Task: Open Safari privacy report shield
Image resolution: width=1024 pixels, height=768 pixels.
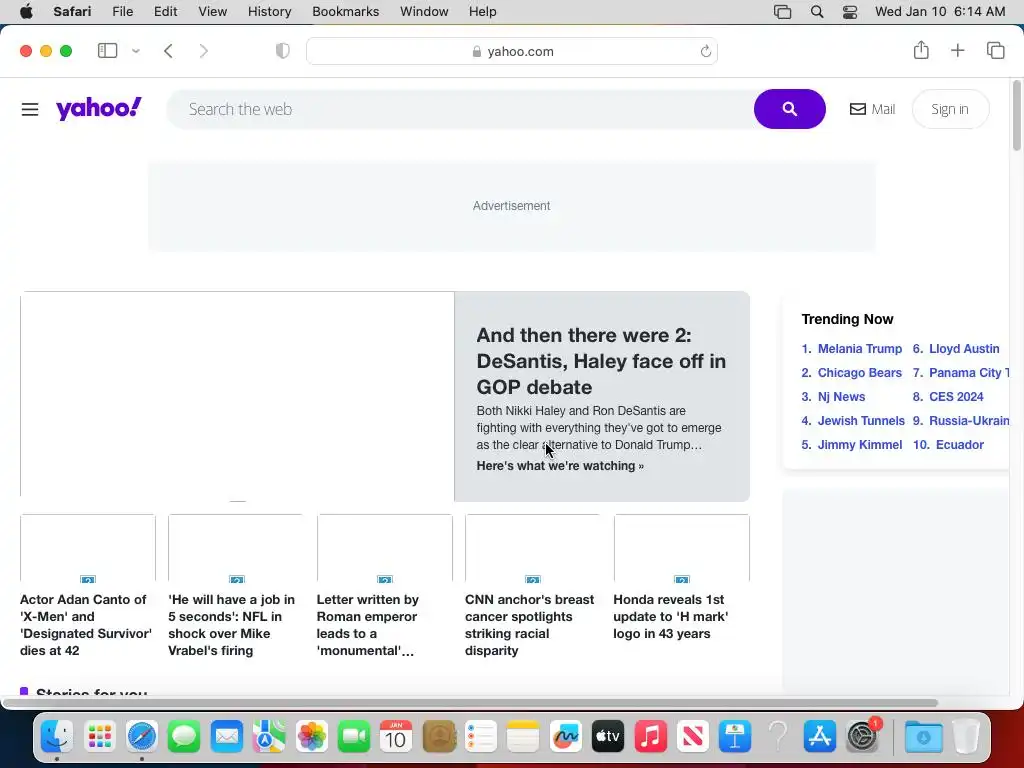Action: (282, 50)
